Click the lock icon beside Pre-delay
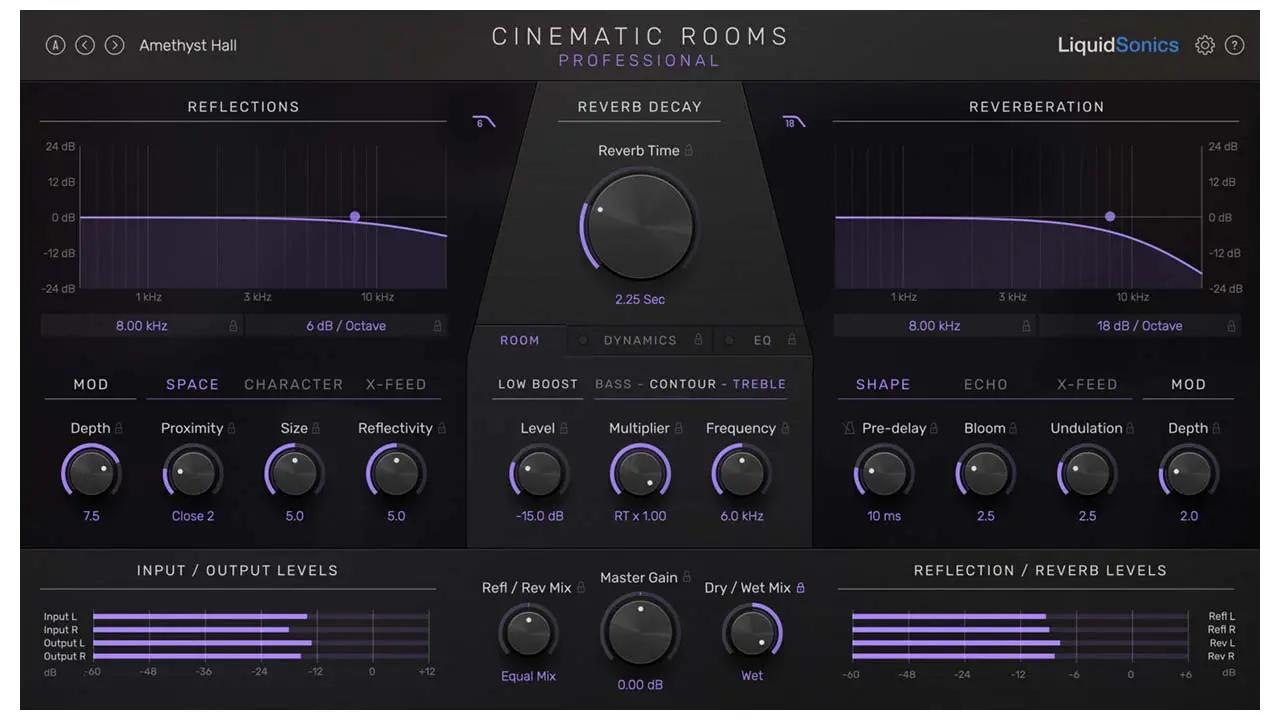Viewport: 1280px width, 720px height. (935, 428)
